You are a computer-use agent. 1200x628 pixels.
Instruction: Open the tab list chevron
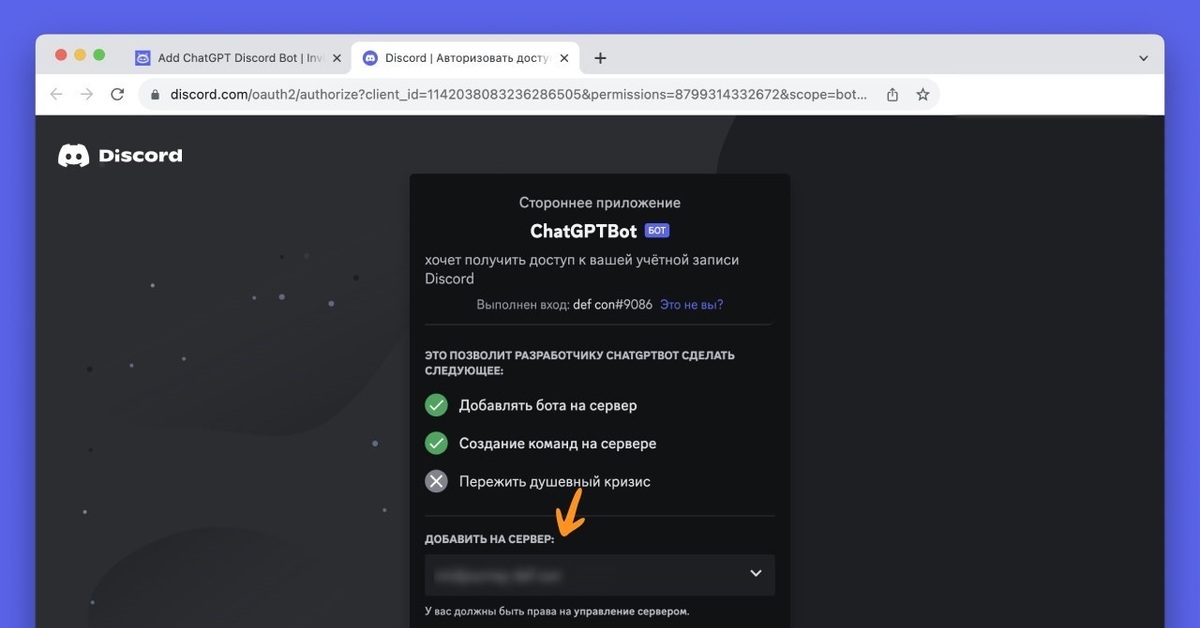[1143, 58]
